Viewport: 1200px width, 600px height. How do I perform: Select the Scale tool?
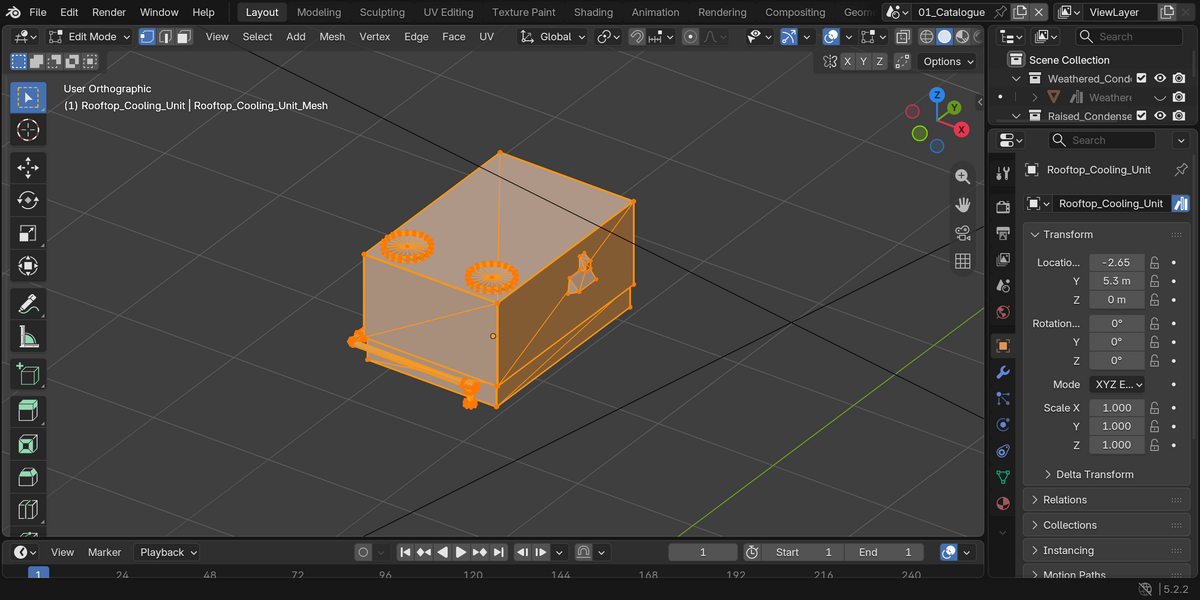pos(28,234)
